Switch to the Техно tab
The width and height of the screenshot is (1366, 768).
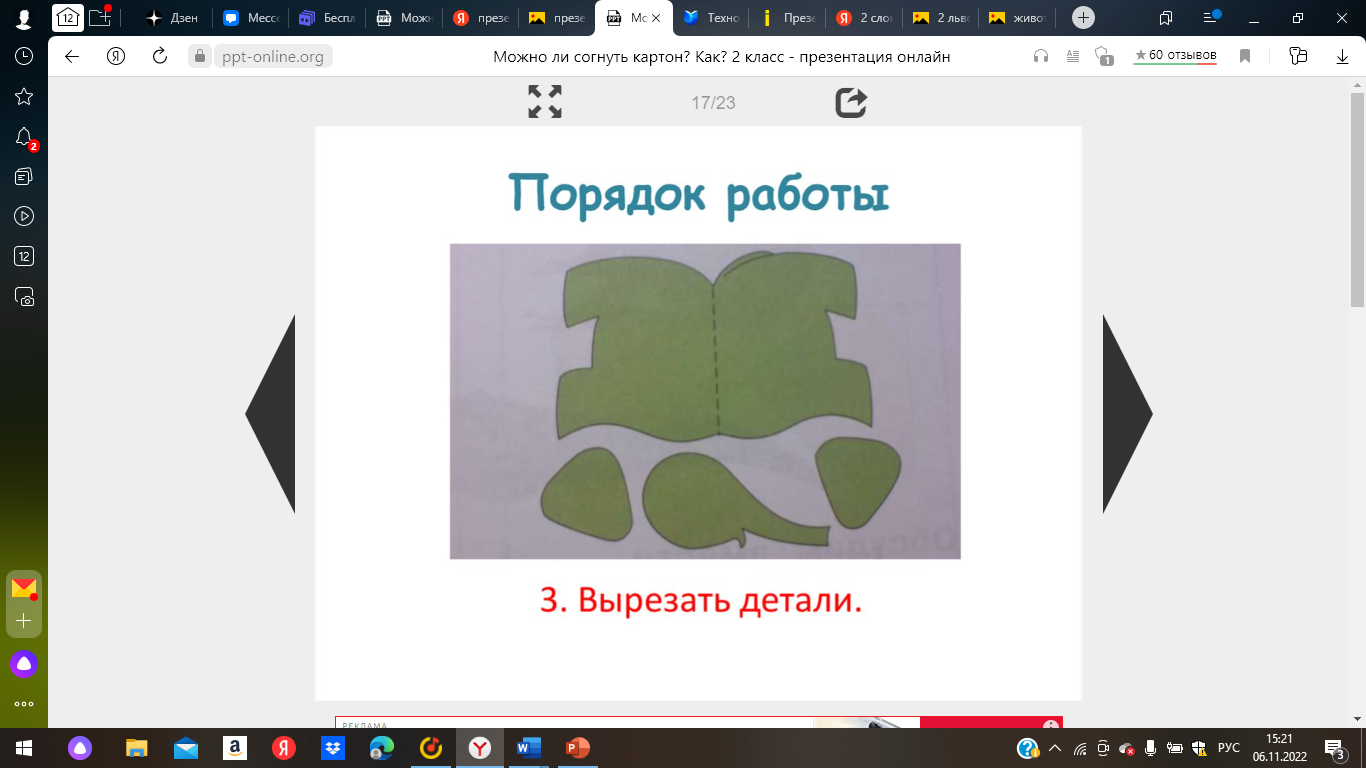(711, 18)
